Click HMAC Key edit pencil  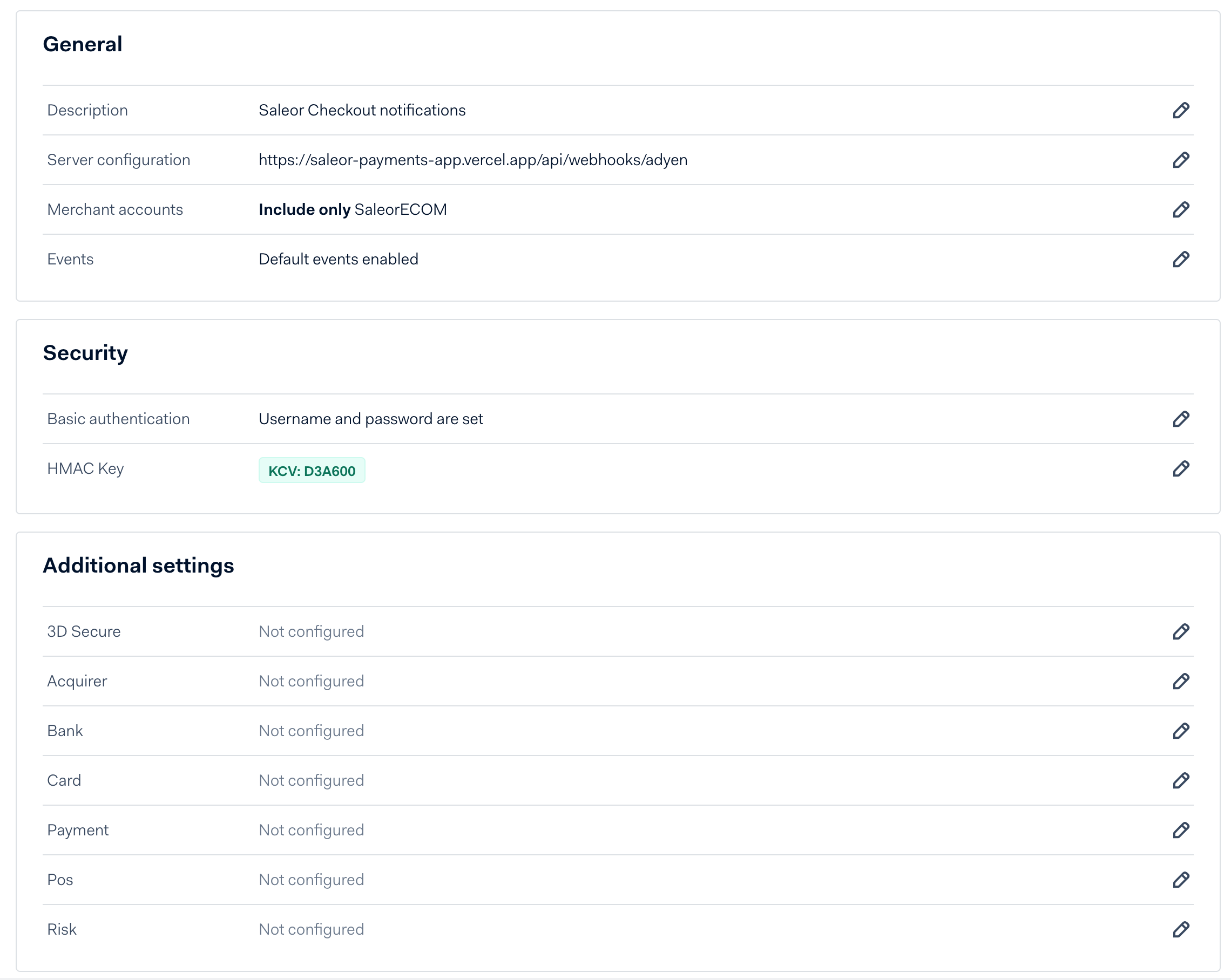point(1181,468)
